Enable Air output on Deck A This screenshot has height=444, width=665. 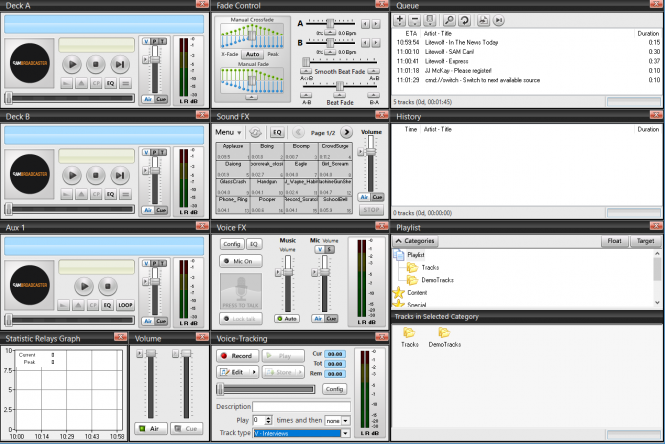click(x=148, y=99)
